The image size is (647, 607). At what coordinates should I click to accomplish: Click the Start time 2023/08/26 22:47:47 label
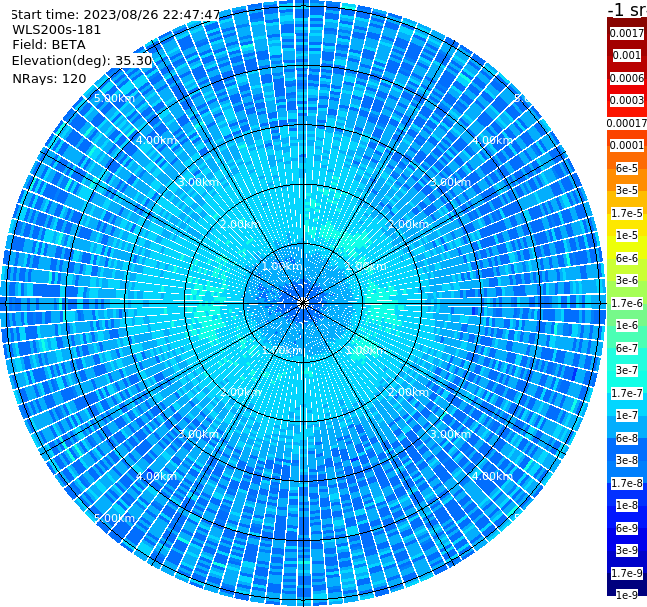click(115, 15)
